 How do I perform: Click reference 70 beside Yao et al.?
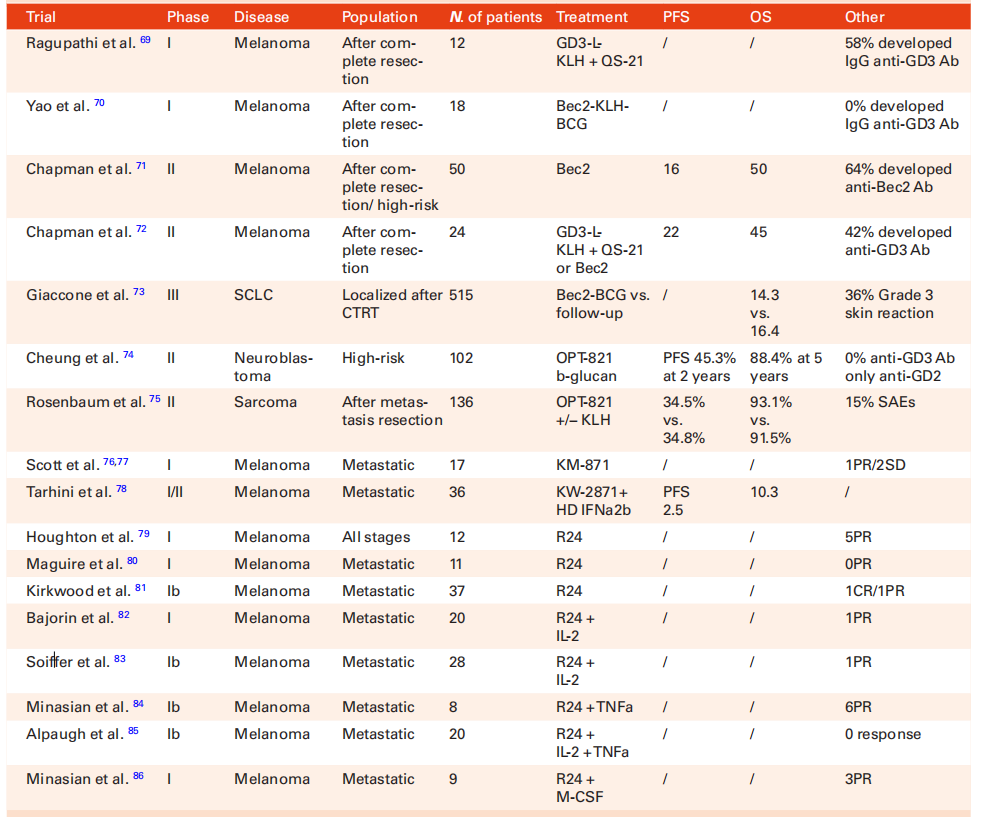99,103
